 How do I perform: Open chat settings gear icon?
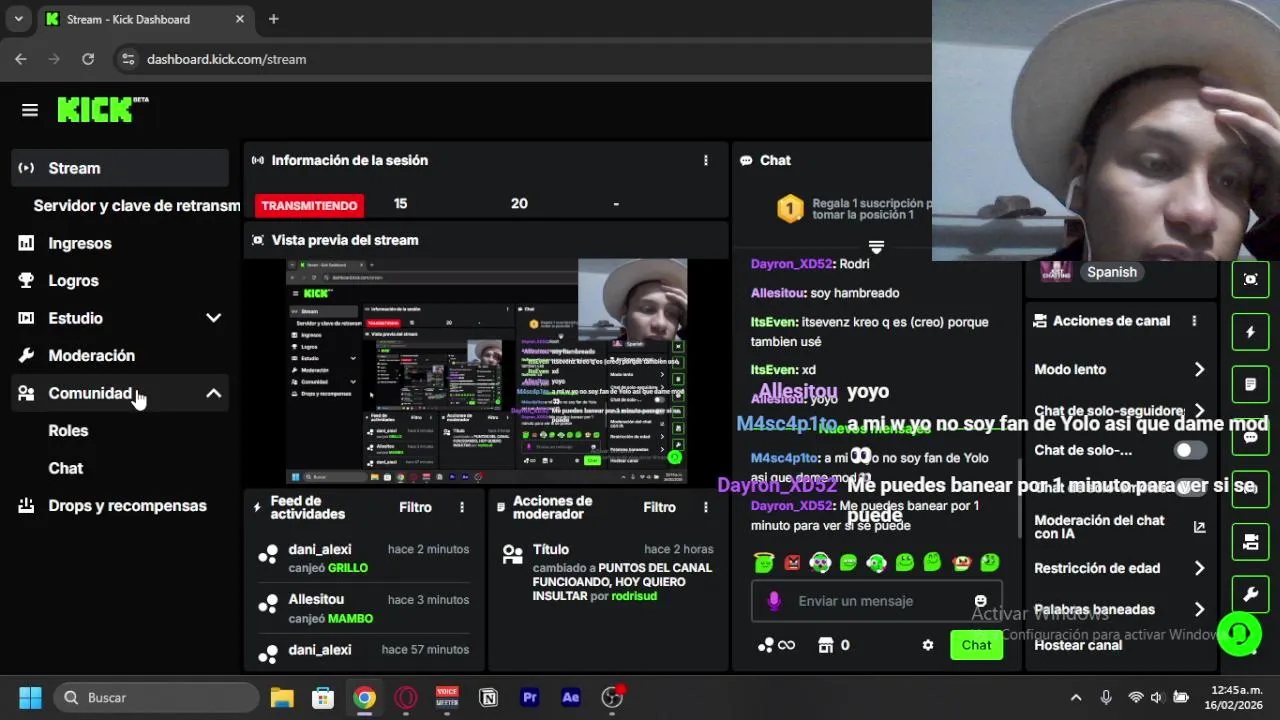(928, 645)
